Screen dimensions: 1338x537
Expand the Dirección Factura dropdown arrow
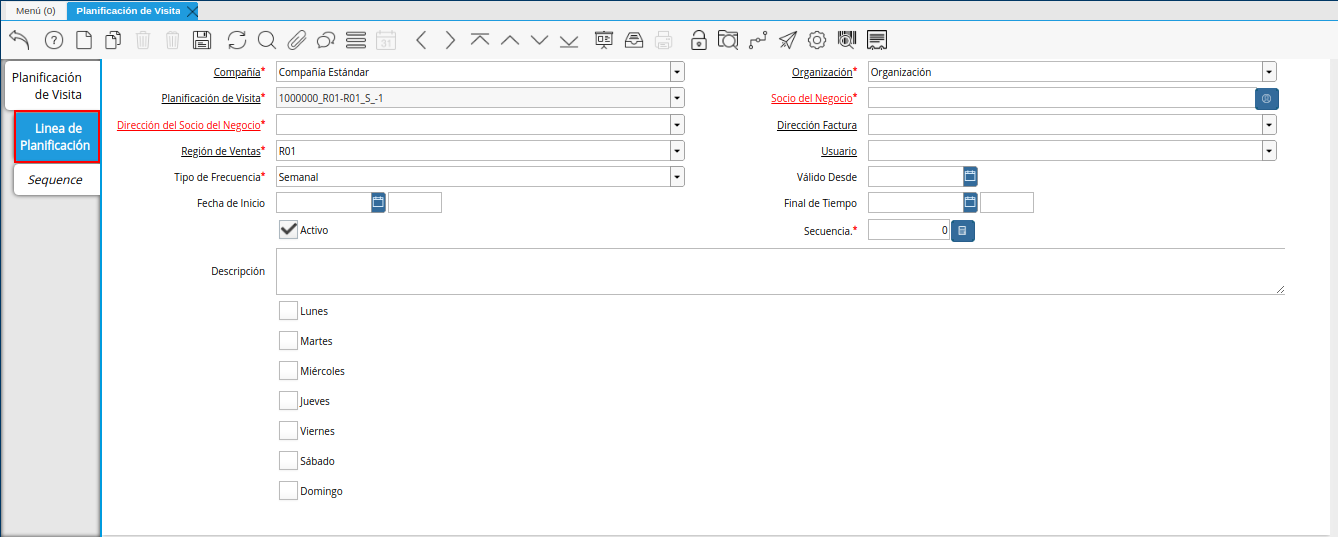pos(1269,124)
